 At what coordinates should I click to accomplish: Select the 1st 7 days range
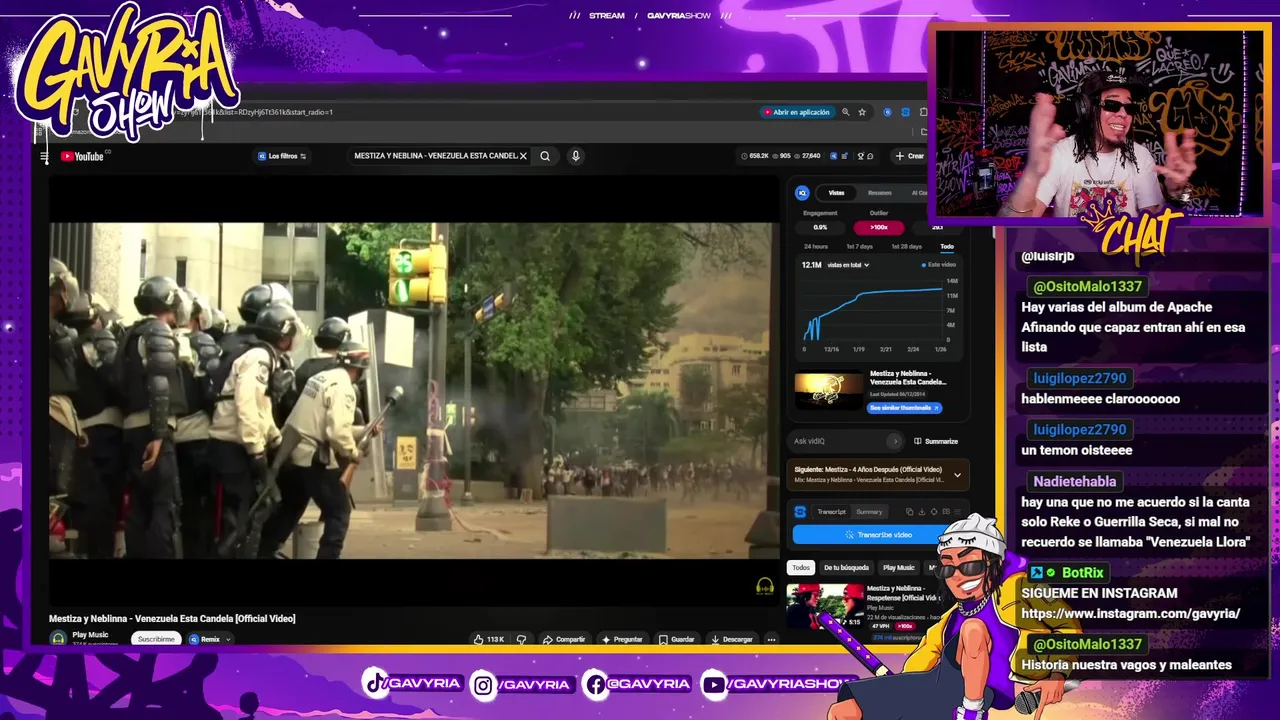860,246
